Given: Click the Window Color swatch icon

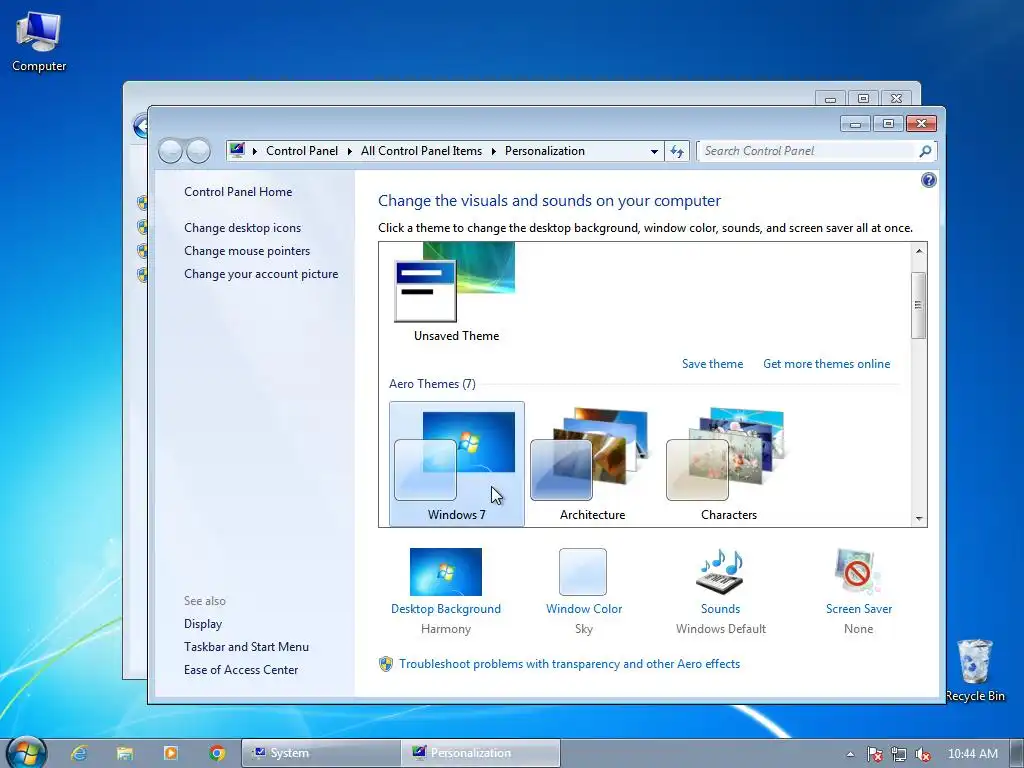Looking at the screenshot, I should click(583, 571).
